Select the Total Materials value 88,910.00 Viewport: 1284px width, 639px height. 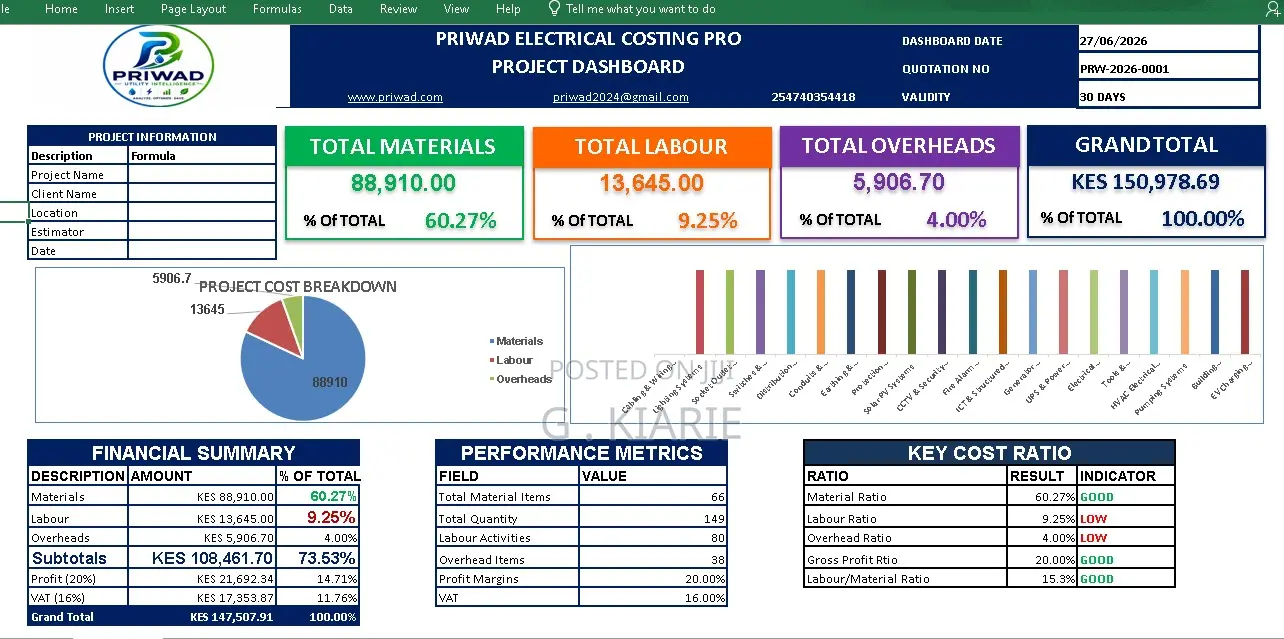pyautogui.click(x=403, y=183)
